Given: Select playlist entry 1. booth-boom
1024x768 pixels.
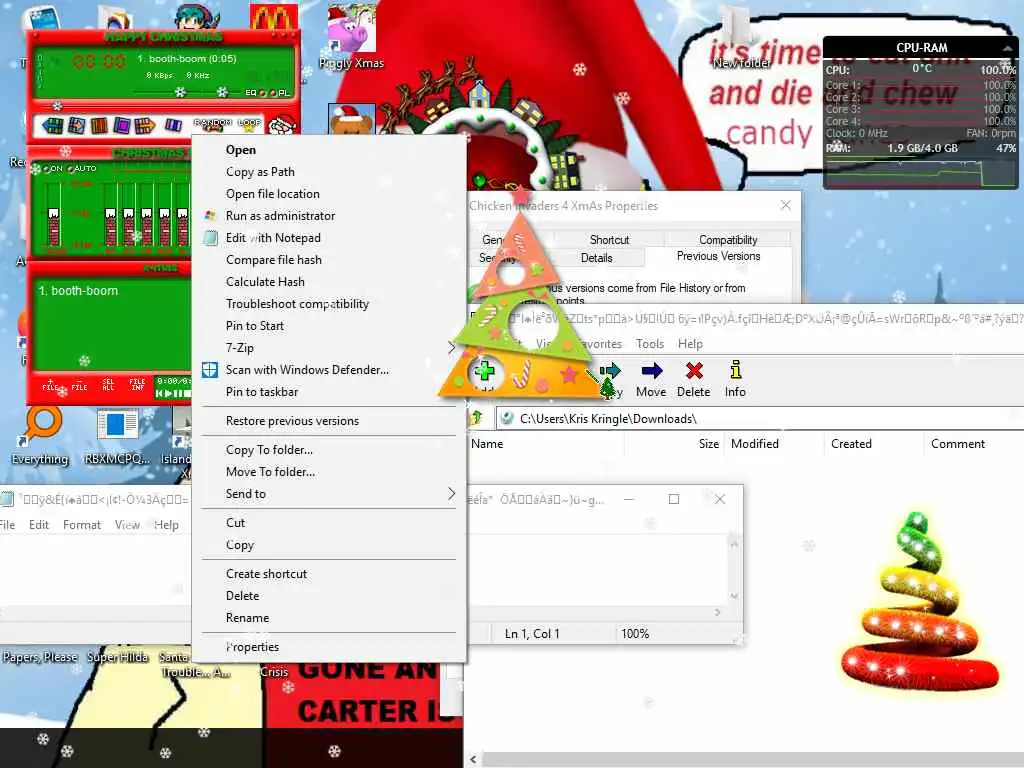Looking at the screenshot, I should (78, 291).
